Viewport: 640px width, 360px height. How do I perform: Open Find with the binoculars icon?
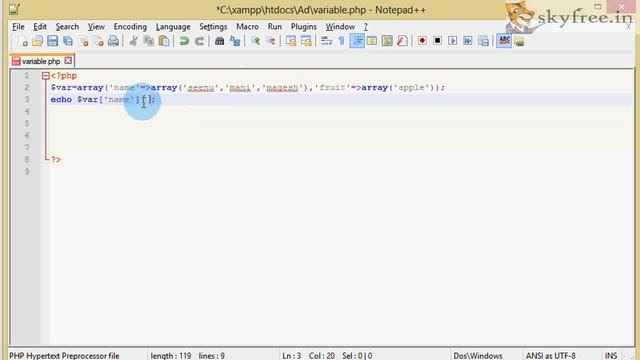pos(220,41)
